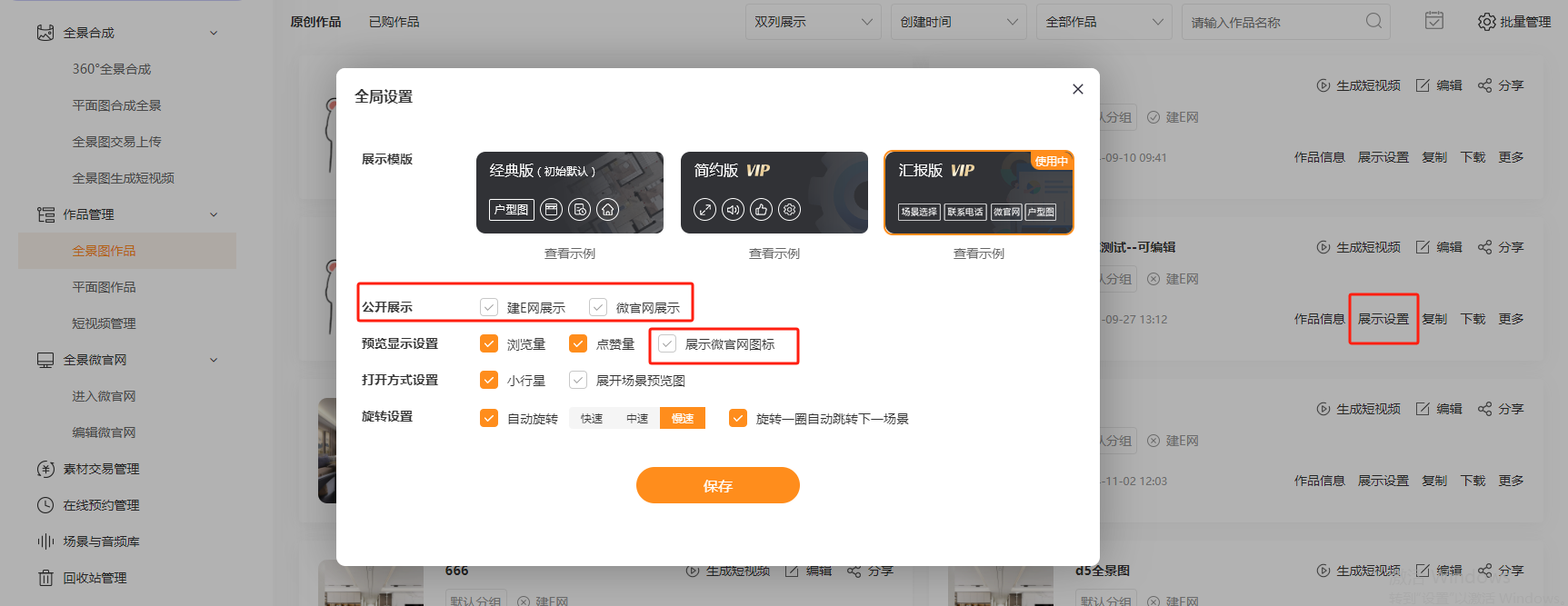Click the search magnifier icon

pos(1373,21)
